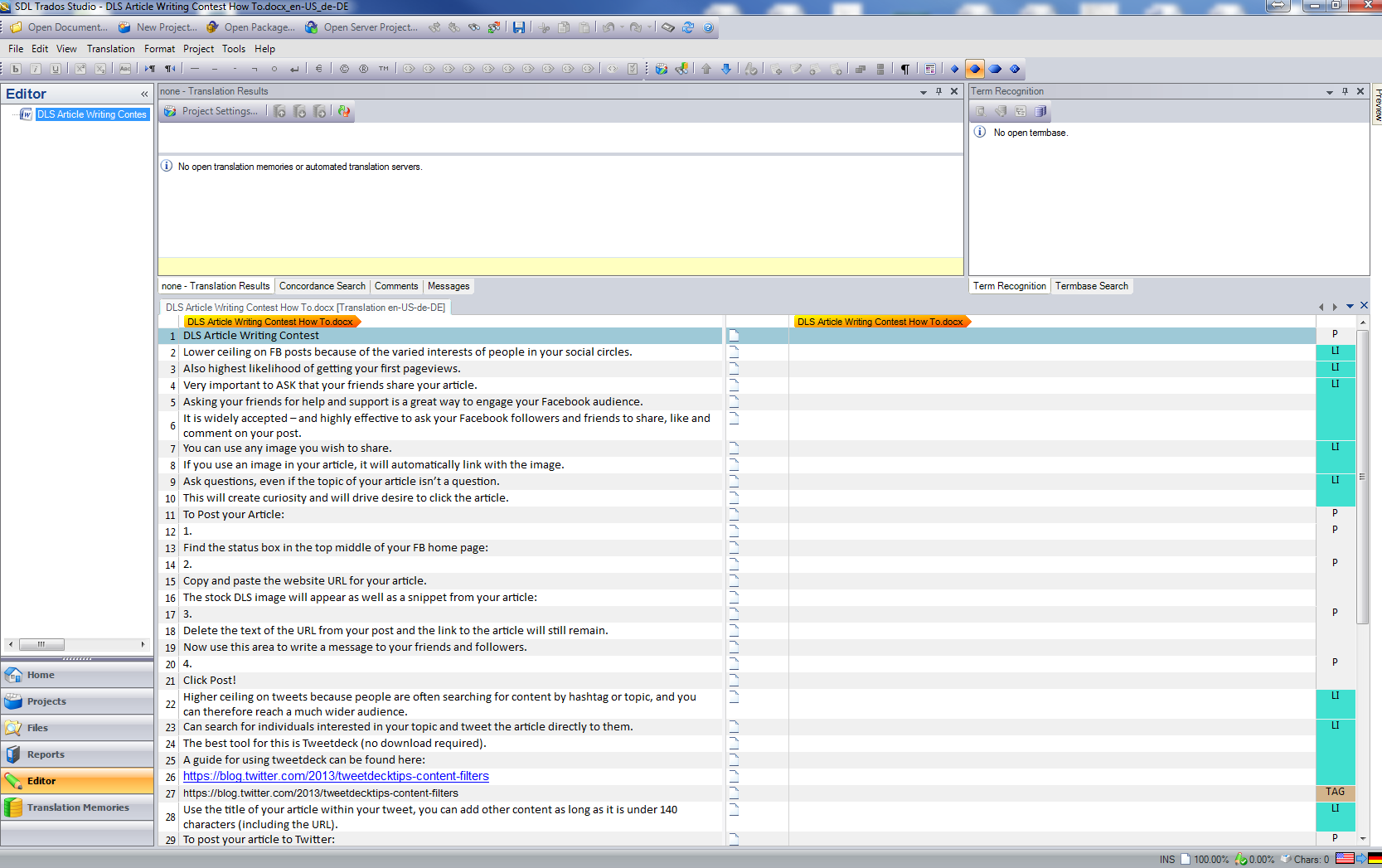Switch to no tag text display mode

(x=955, y=69)
